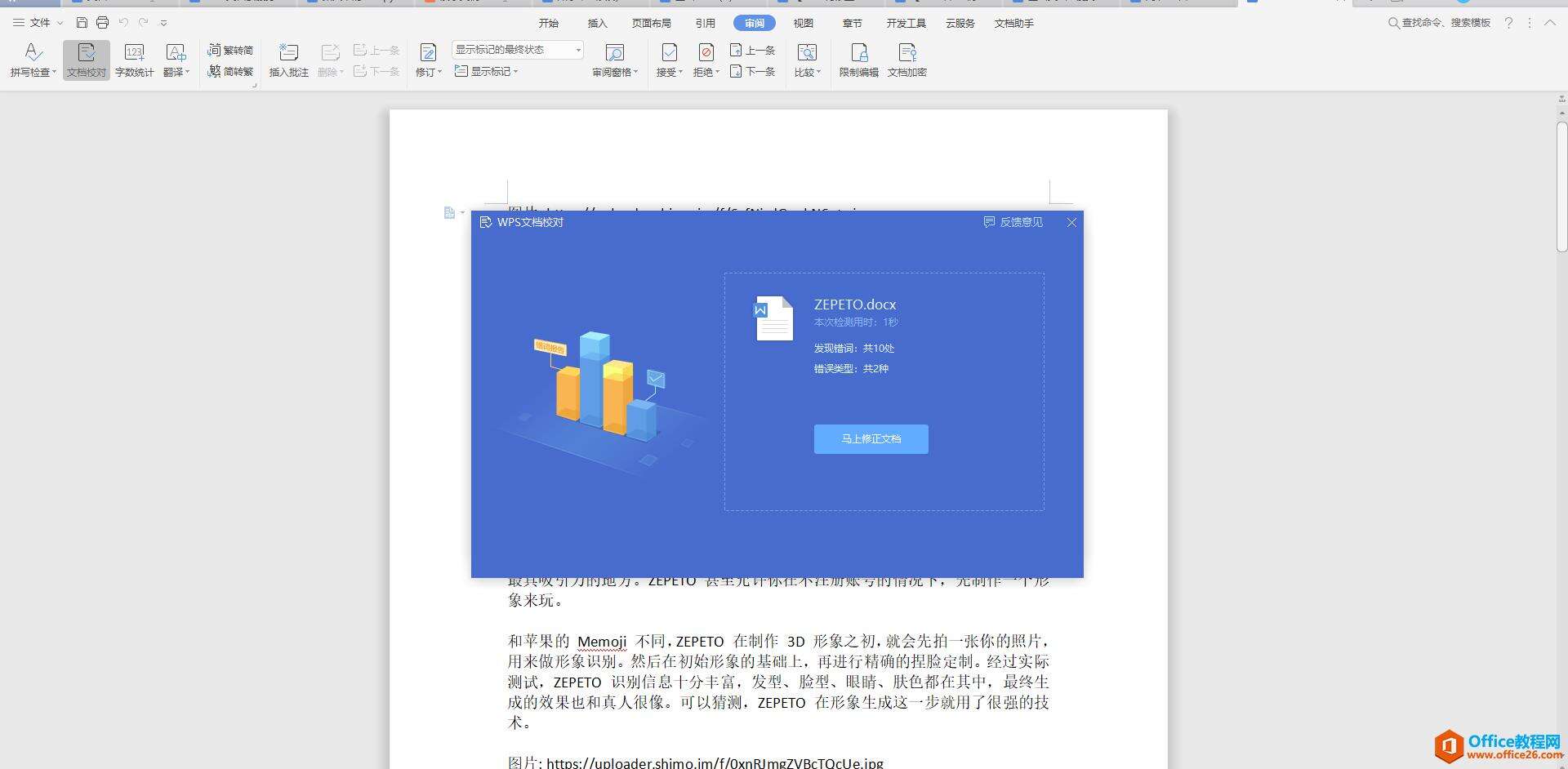Click the 发现错词：共10处 text
This screenshot has height=769, width=1568.
(853, 349)
